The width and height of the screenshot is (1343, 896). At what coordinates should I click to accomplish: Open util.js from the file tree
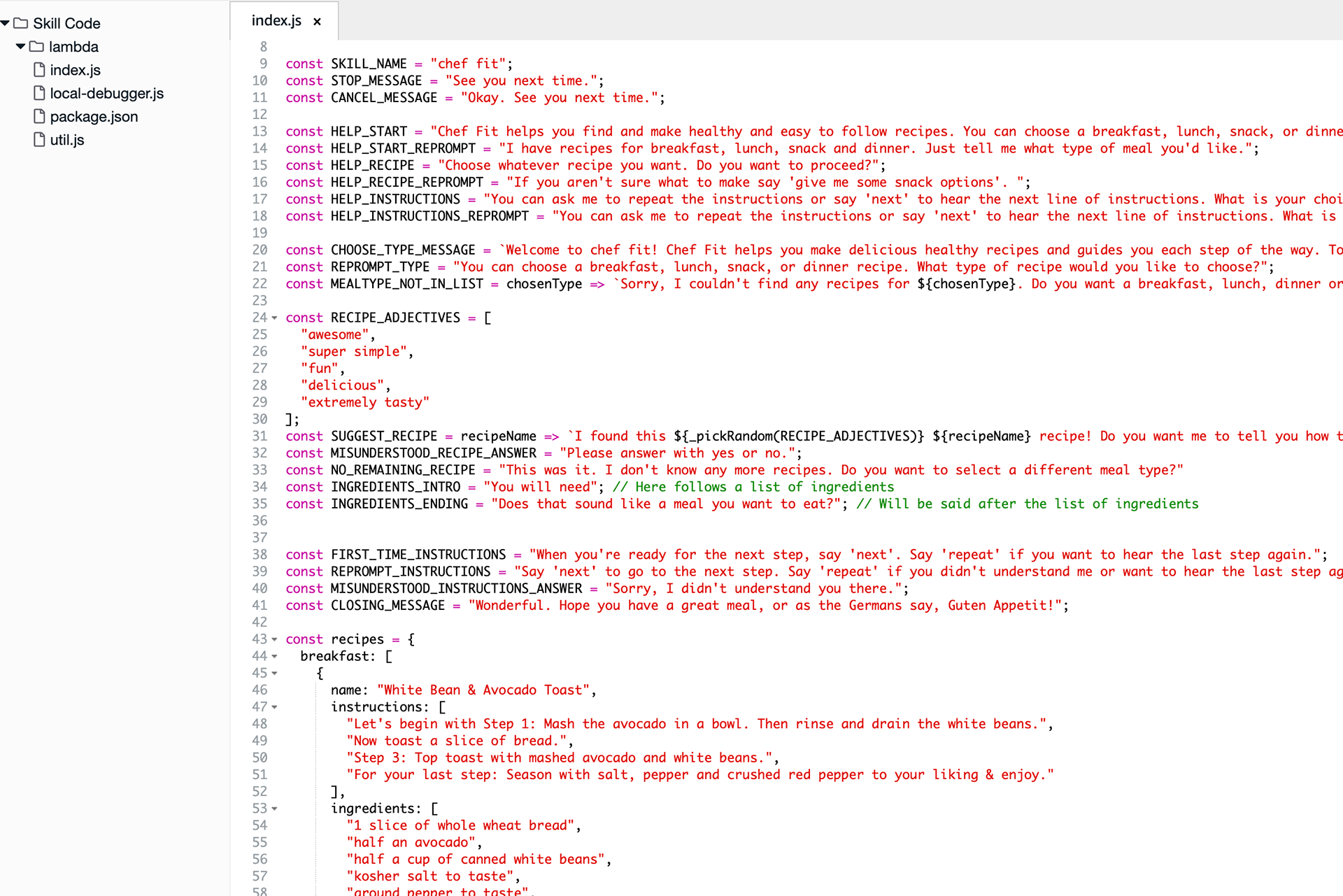tap(67, 139)
